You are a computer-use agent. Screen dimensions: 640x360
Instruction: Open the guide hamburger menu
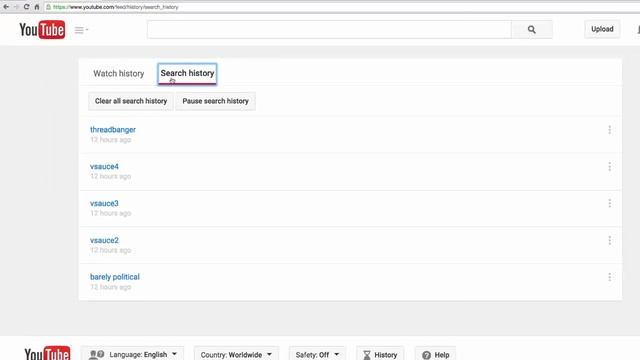[81, 30]
